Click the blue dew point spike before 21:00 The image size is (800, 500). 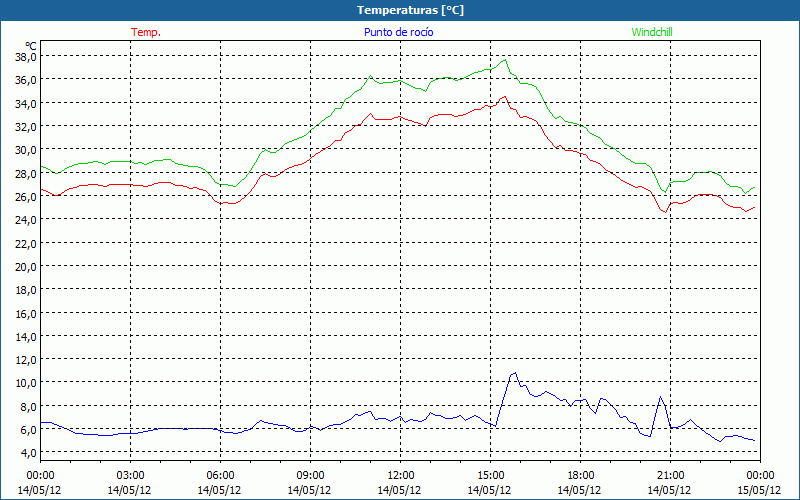660,397
